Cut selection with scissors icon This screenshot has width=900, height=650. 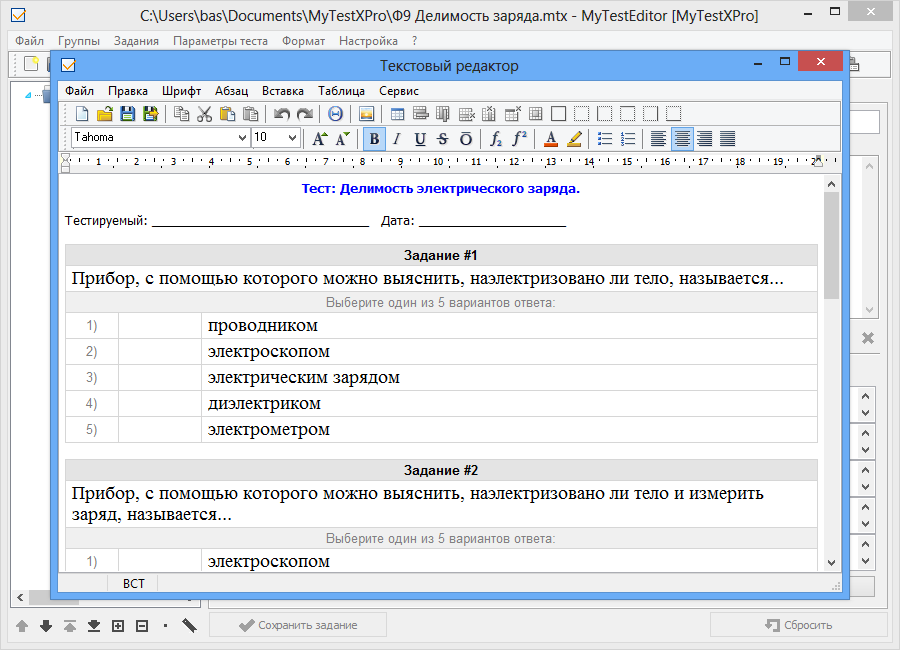204,114
